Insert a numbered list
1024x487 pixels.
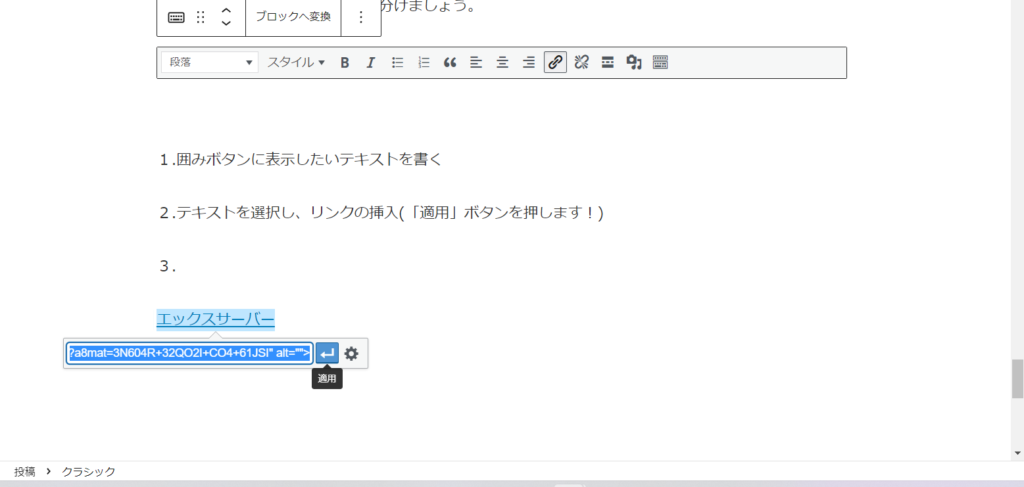(x=424, y=63)
